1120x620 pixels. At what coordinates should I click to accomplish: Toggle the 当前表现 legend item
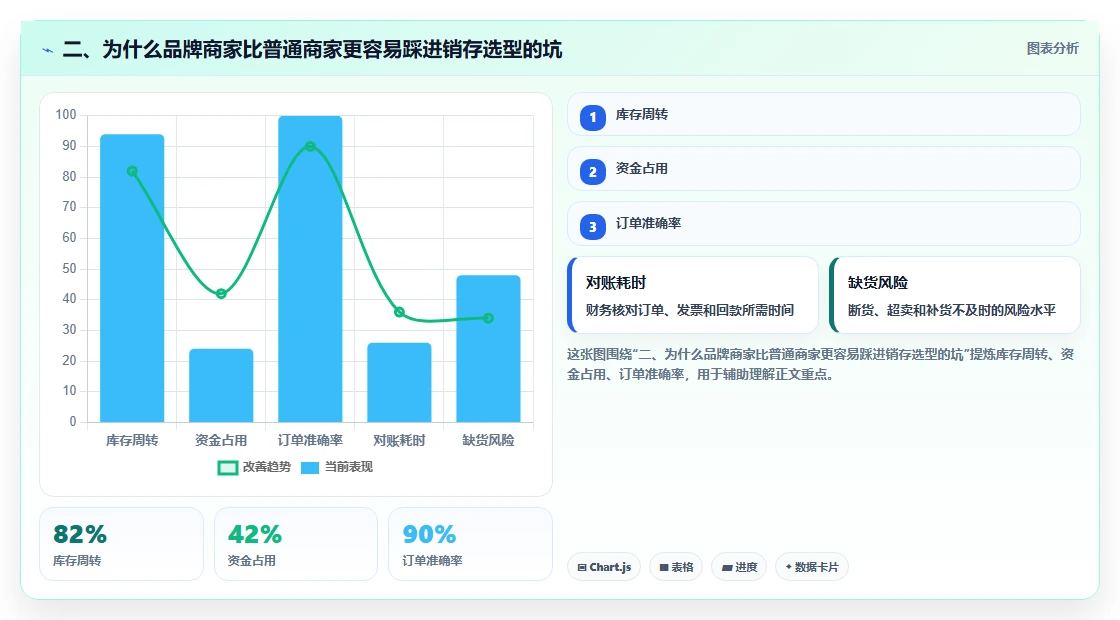[336, 467]
